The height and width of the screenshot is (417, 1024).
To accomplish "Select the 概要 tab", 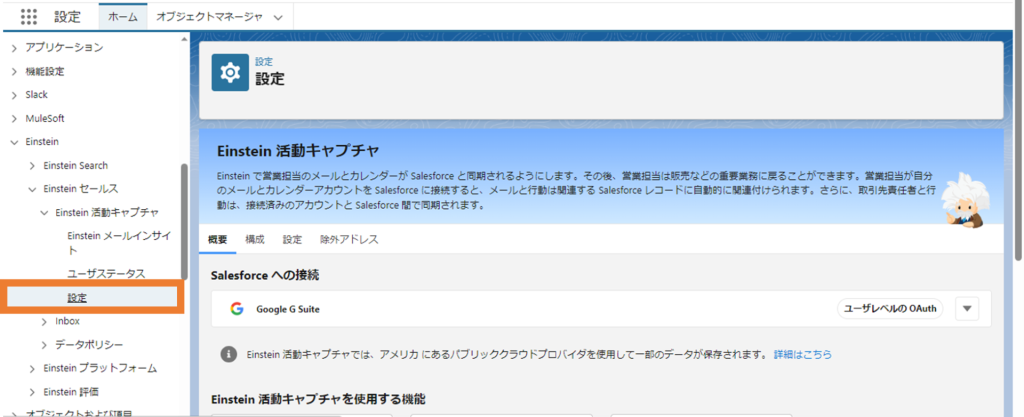I will pyautogui.click(x=217, y=239).
